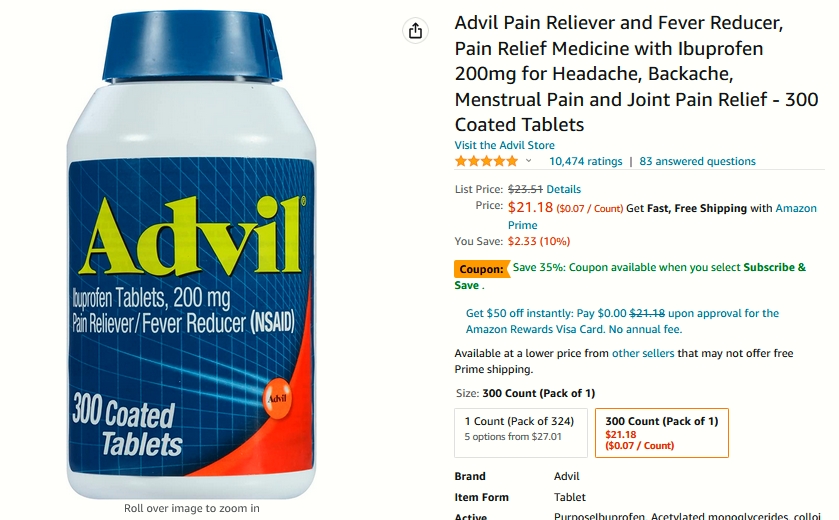Click the Roll over image to zoom caption
This screenshot has height=520, width=839.
point(192,508)
